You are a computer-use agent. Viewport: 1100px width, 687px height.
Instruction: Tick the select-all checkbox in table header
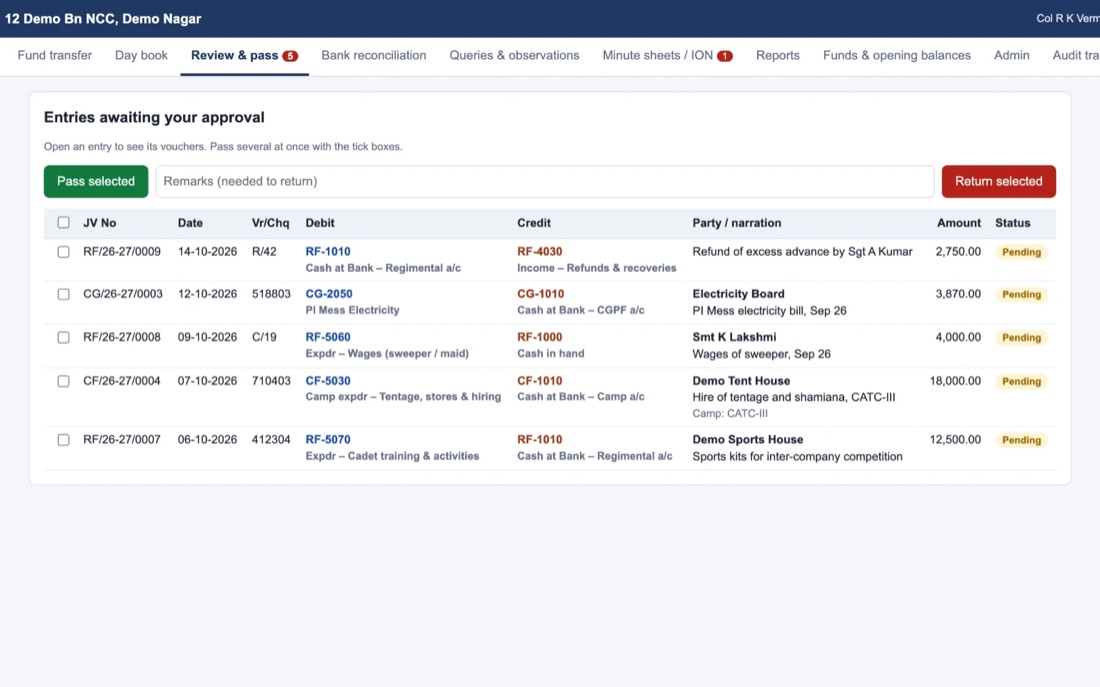click(63, 222)
